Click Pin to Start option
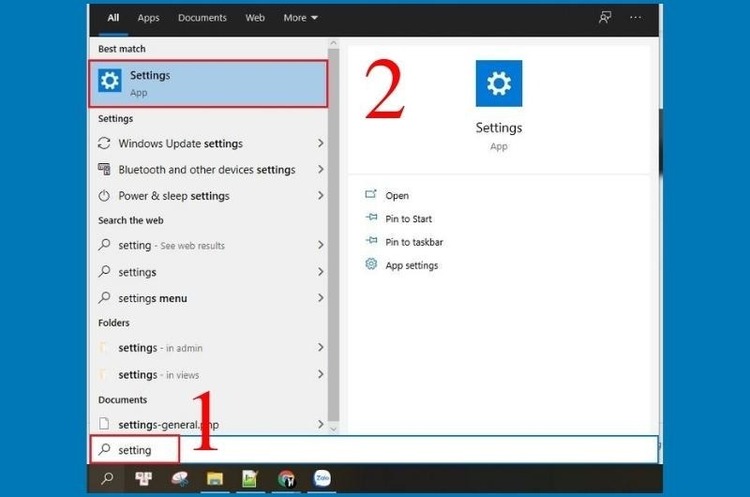Image resolution: width=750 pixels, height=497 pixels. tap(408, 219)
